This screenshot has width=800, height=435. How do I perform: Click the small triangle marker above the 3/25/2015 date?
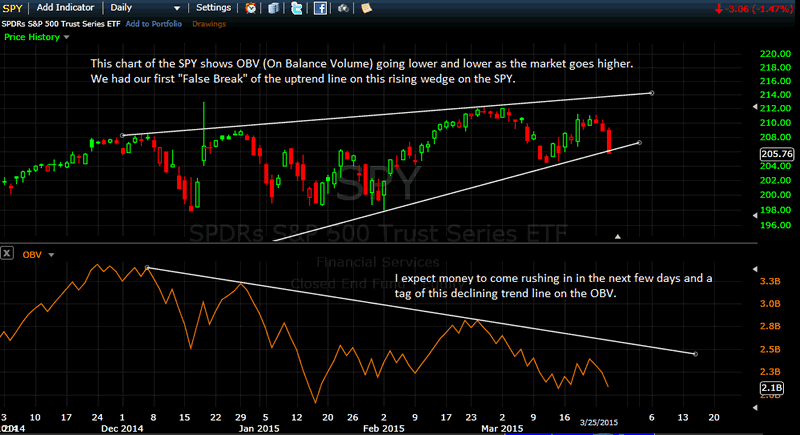(x=617, y=237)
